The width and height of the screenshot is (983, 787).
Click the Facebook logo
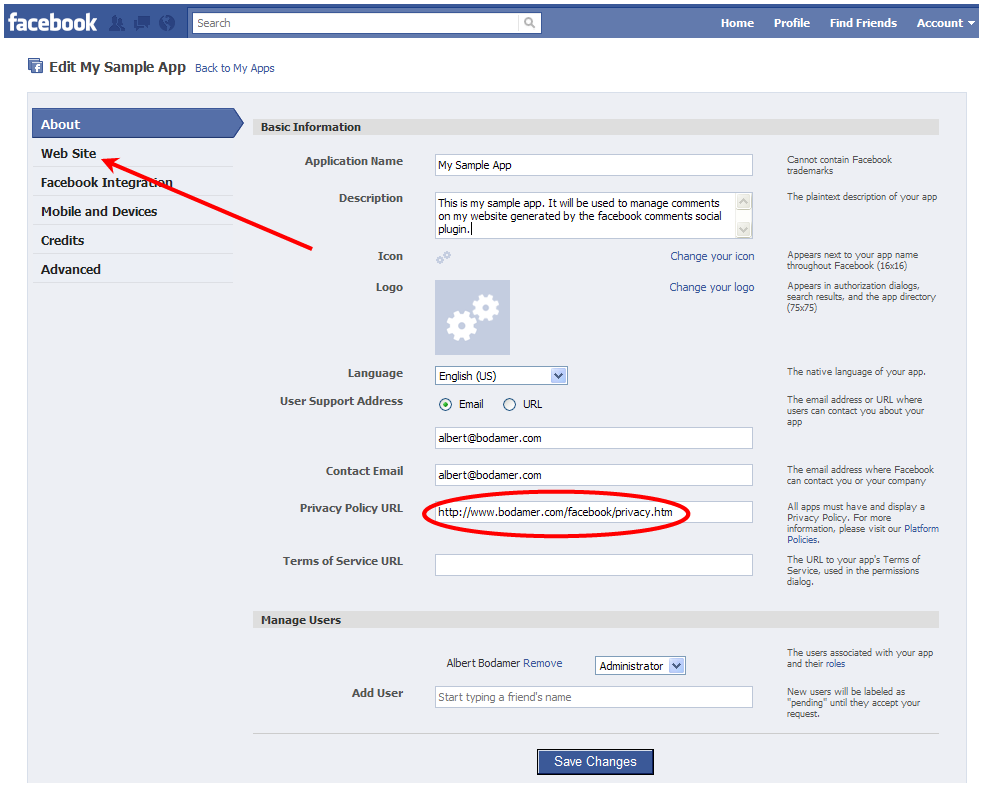pyautogui.click(x=53, y=23)
